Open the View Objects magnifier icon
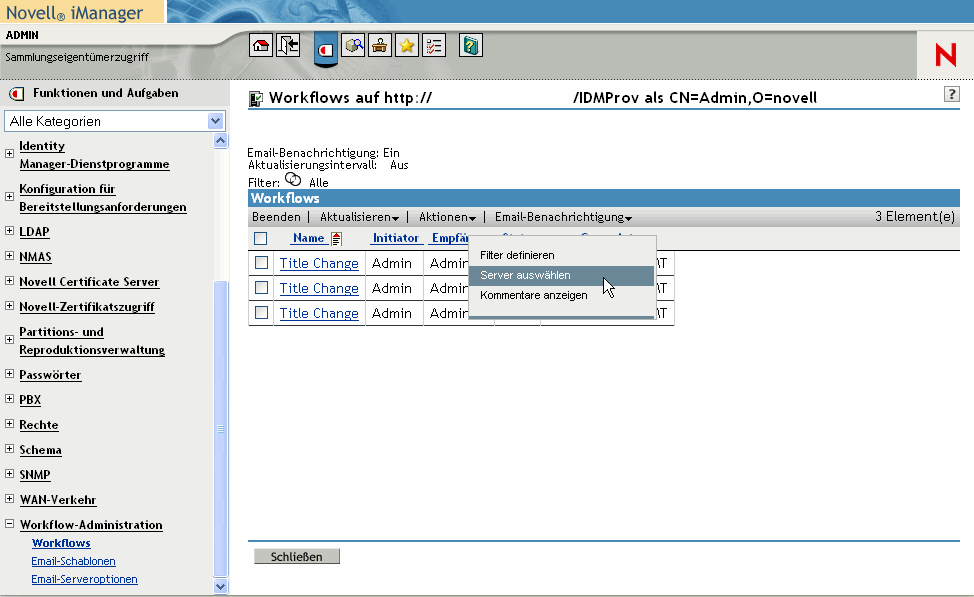The width and height of the screenshot is (974, 597). click(353, 45)
